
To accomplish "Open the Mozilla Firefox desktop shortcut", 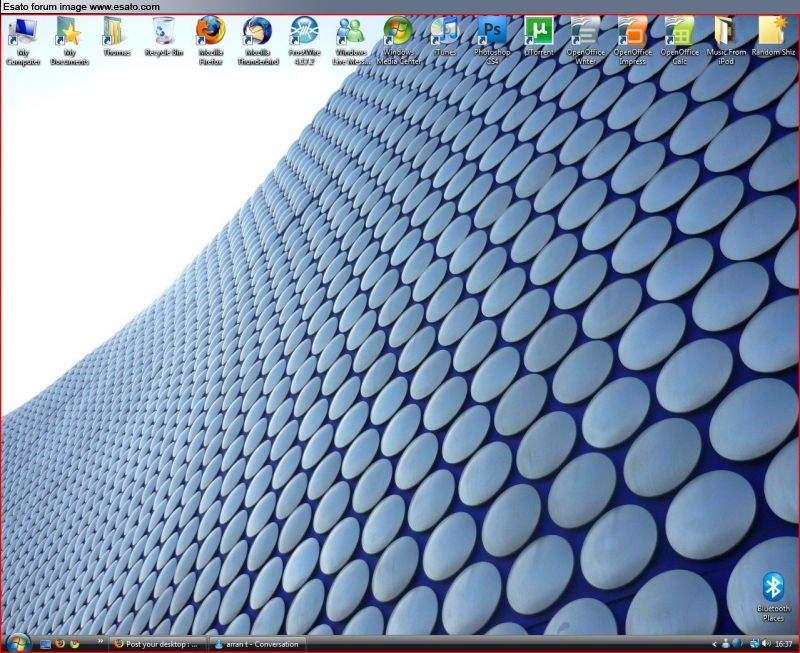I will pyautogui.click(x=210, y=32).
